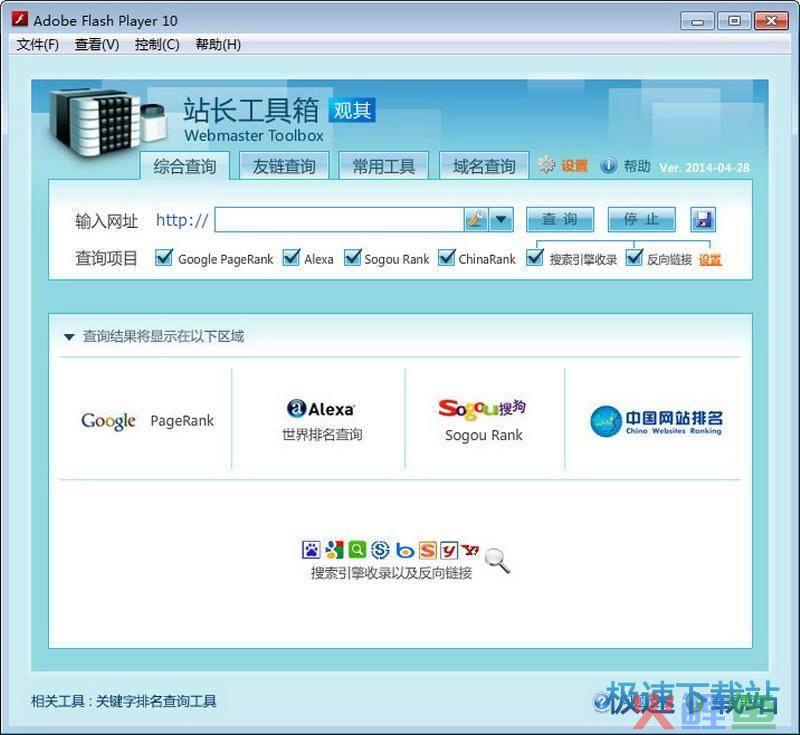Click the Alexa logo
This screenshot has height=735, width=800.
click(321, 409)
